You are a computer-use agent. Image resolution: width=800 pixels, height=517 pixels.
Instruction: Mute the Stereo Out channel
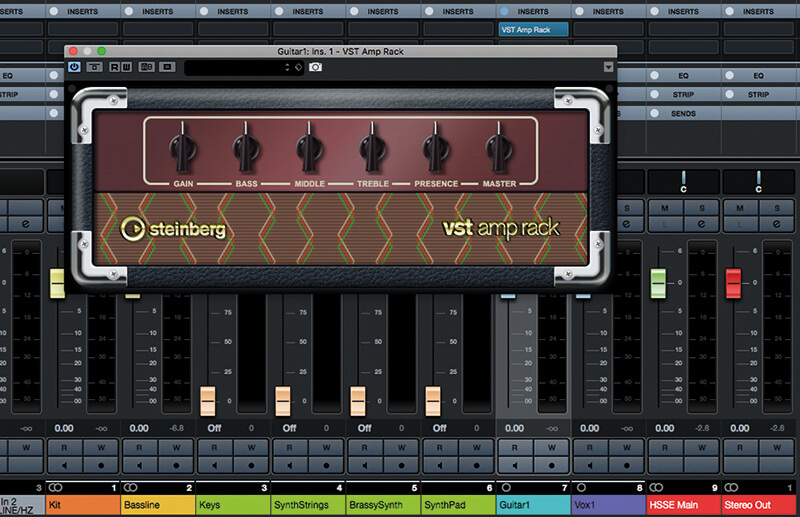(x=740, y=208)
